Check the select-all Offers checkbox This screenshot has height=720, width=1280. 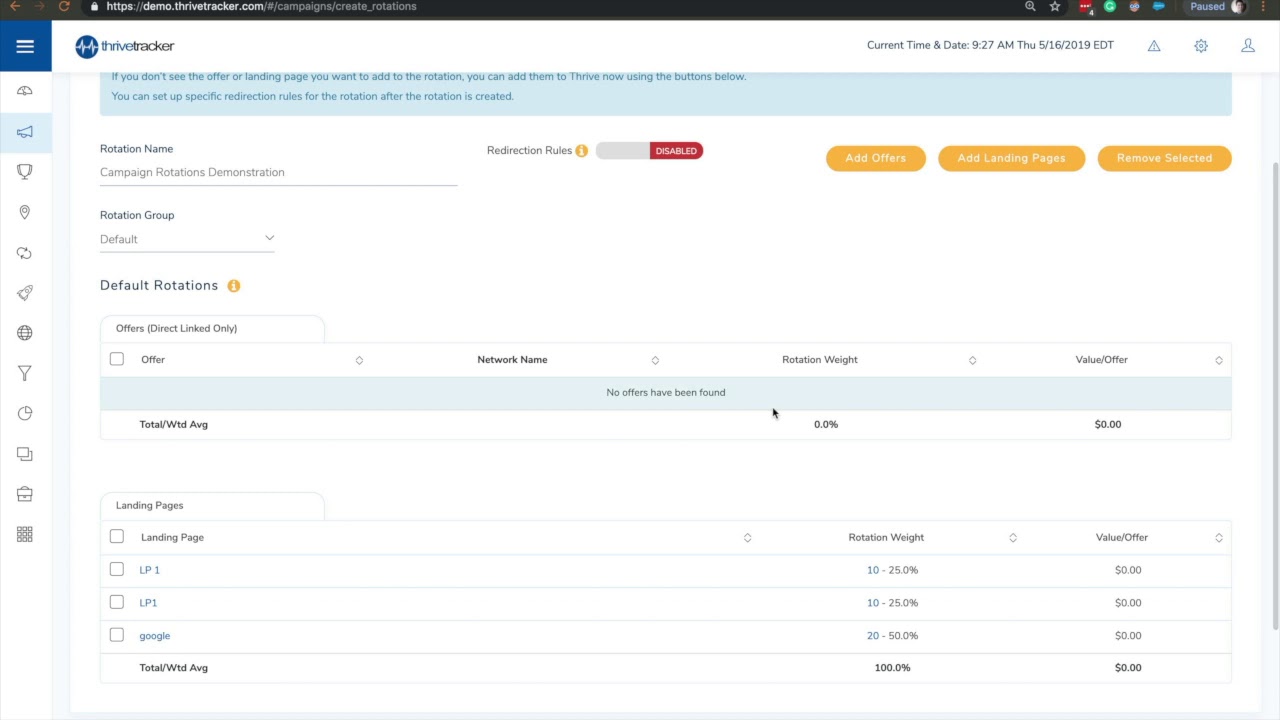[117, 359]
